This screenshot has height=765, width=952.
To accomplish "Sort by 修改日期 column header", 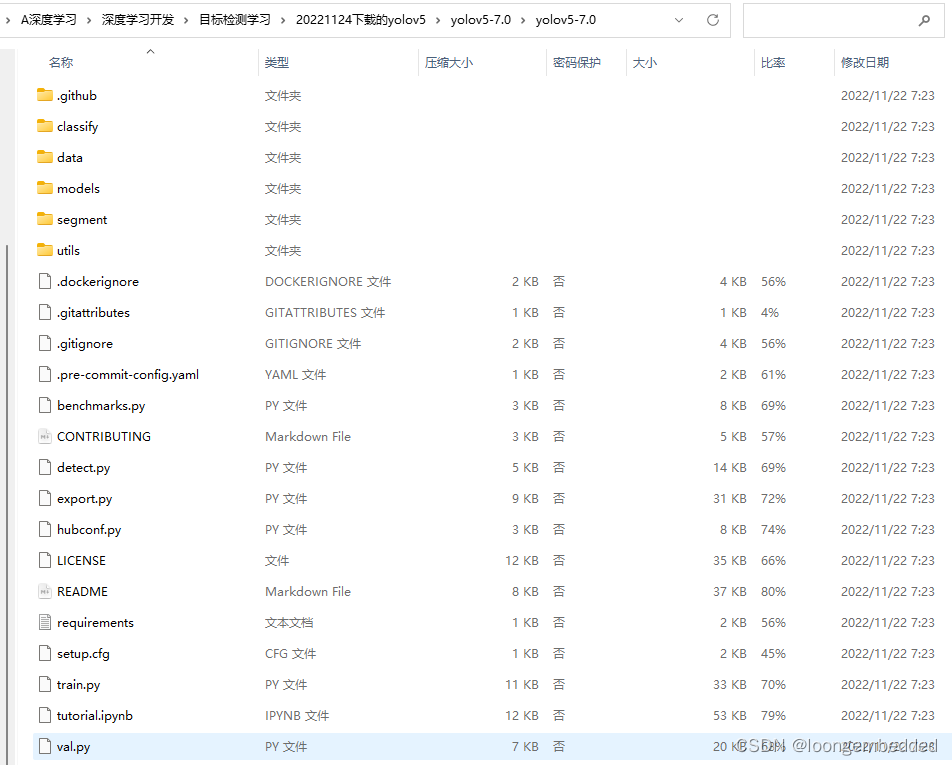I will [865, 63].
